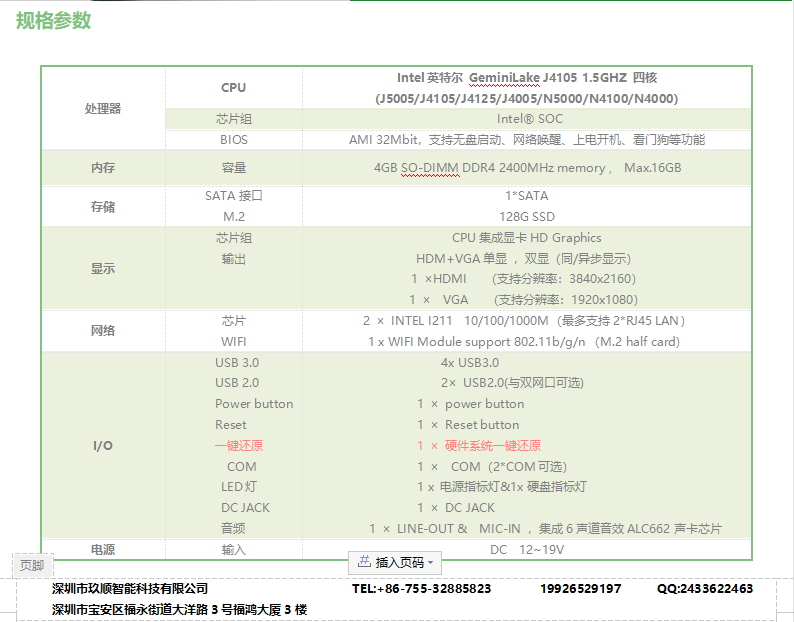Click the I/O category cell
The height and width of the screenshot is (622, 794).
[103, 446]
